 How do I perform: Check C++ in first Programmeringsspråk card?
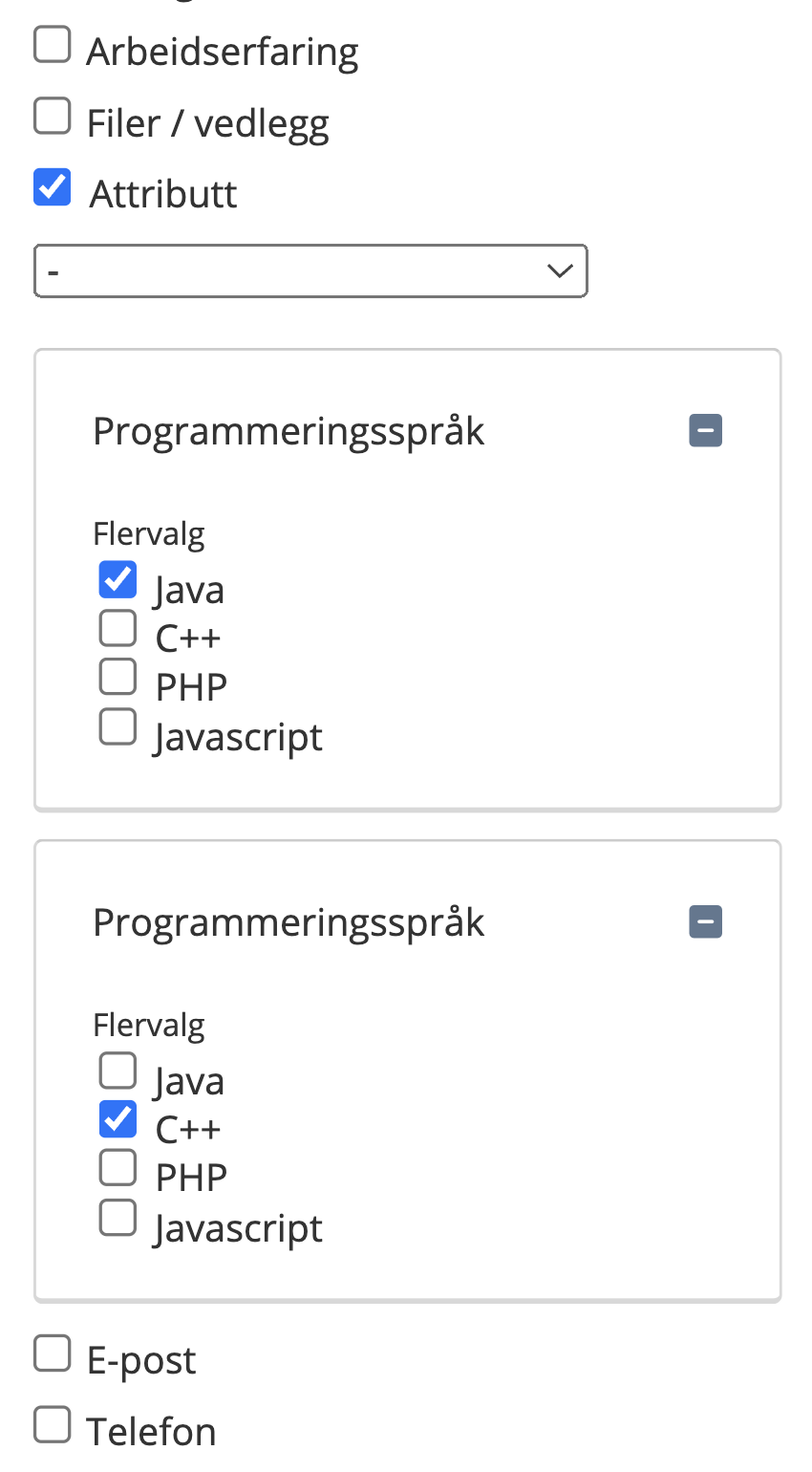coord(118,629)
